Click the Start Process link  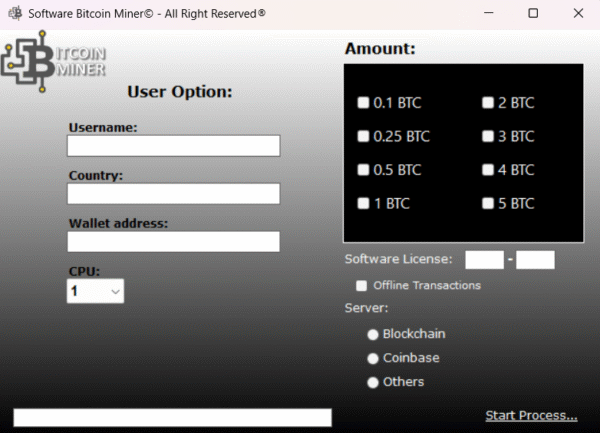tap(531, 415)
